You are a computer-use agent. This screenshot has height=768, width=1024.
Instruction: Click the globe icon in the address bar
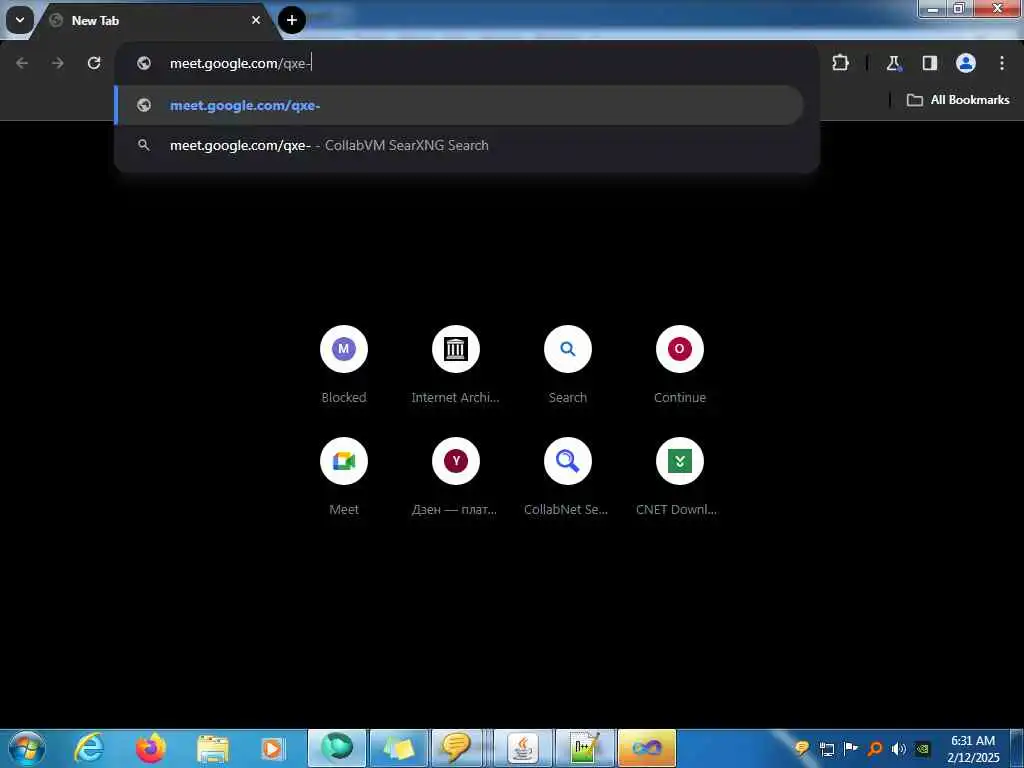[144, 63]
